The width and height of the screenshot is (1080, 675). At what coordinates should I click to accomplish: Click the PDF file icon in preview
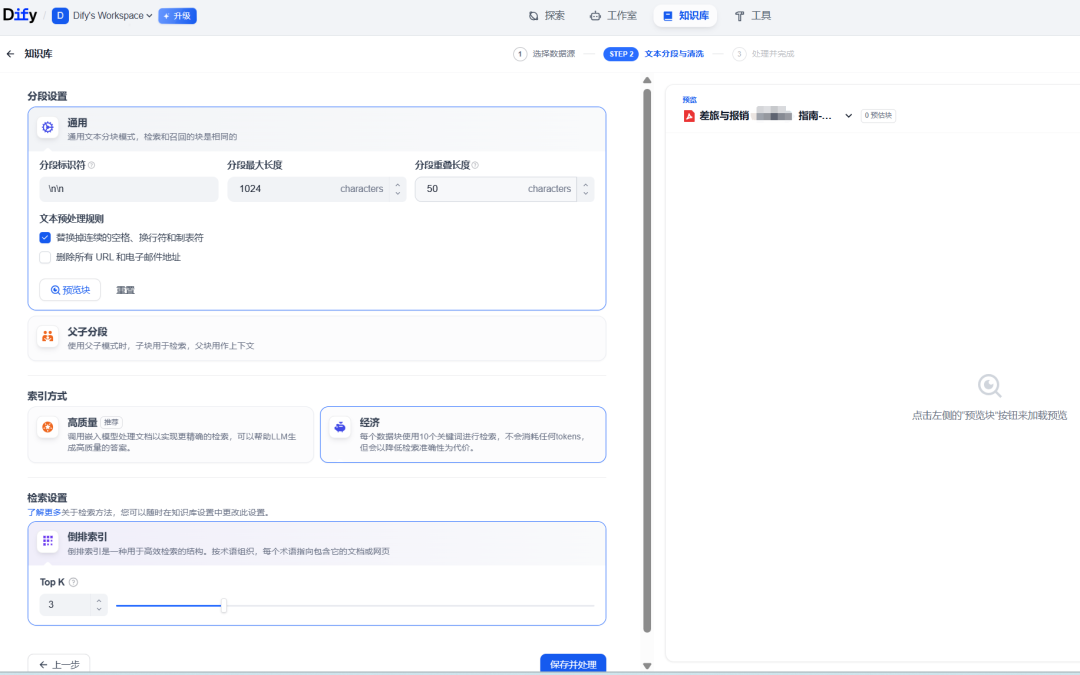tap(689, 116)
